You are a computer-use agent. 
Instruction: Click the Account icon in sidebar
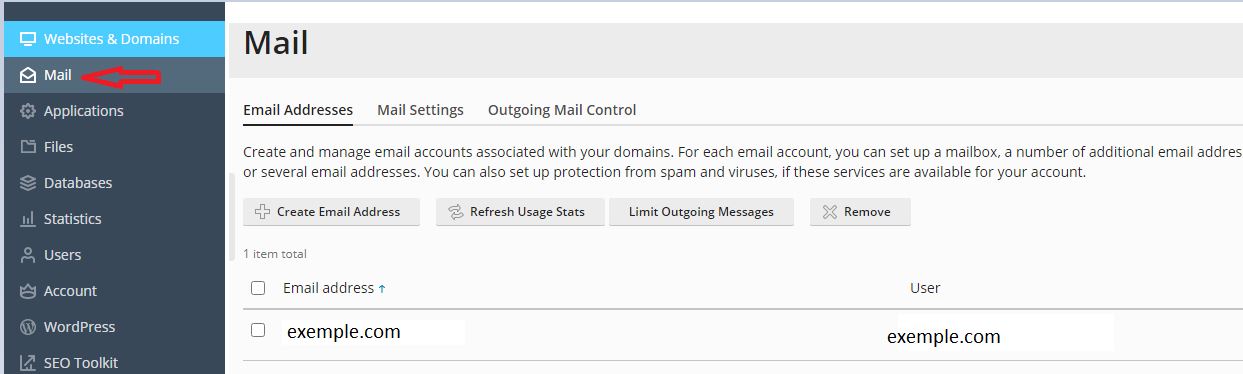coord(28,291)
